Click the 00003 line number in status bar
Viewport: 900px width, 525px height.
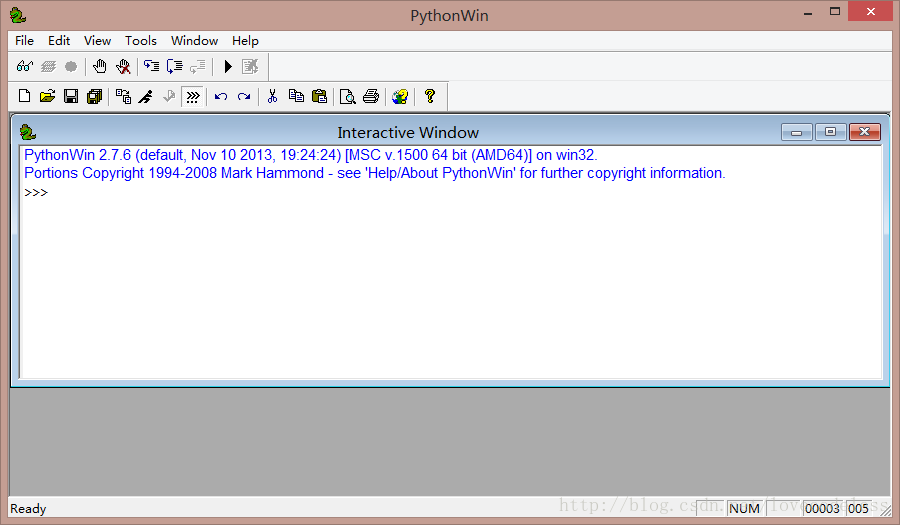[x=822, y=509]
